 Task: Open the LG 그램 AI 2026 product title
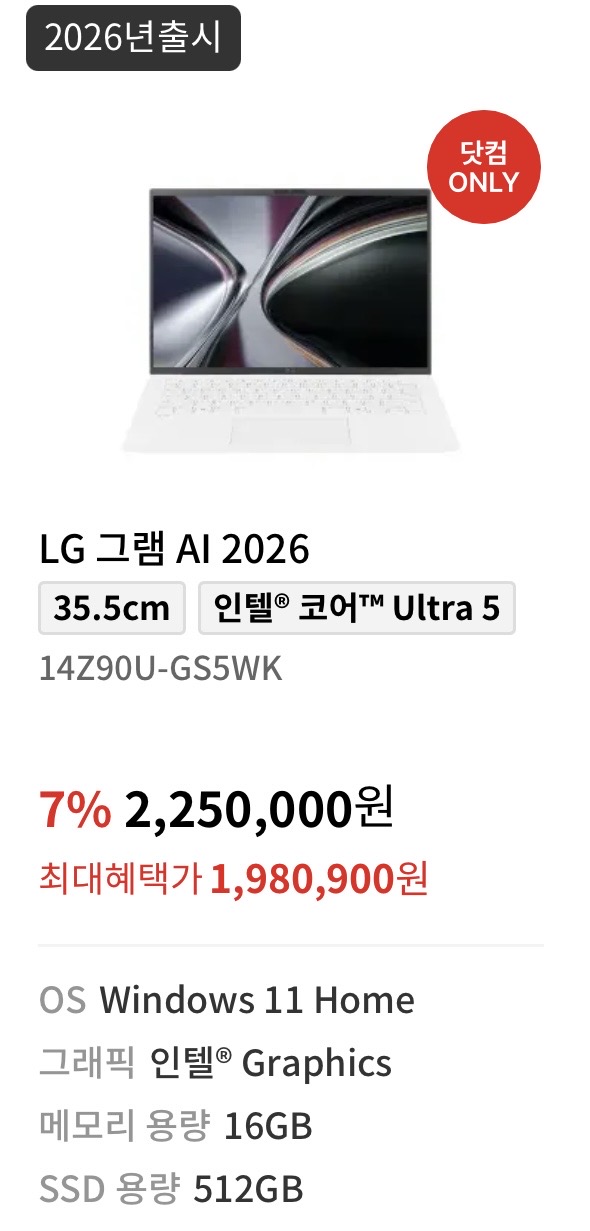pos(174,549)
